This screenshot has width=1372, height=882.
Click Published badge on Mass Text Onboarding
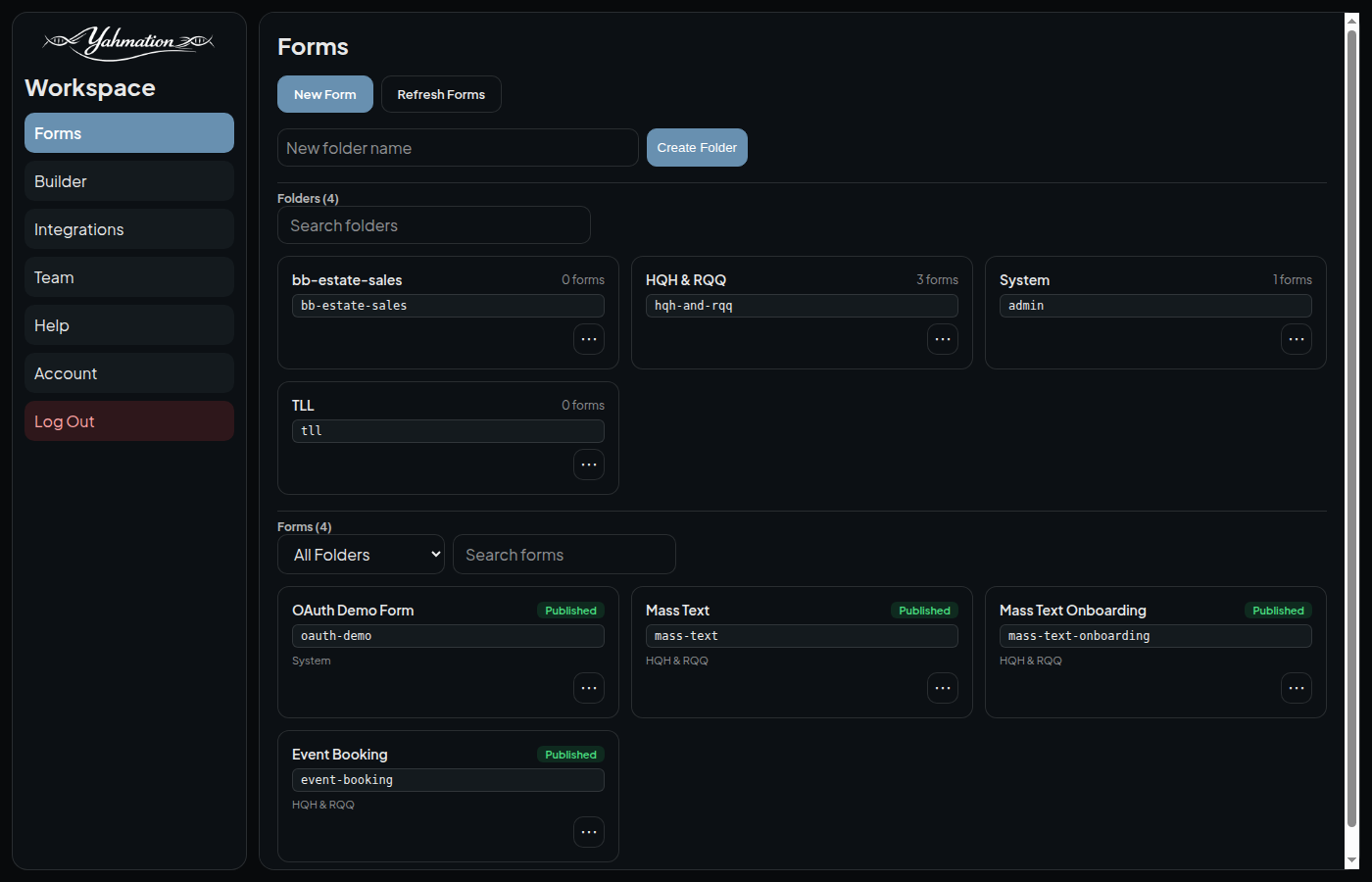[x=1278, y=611]
